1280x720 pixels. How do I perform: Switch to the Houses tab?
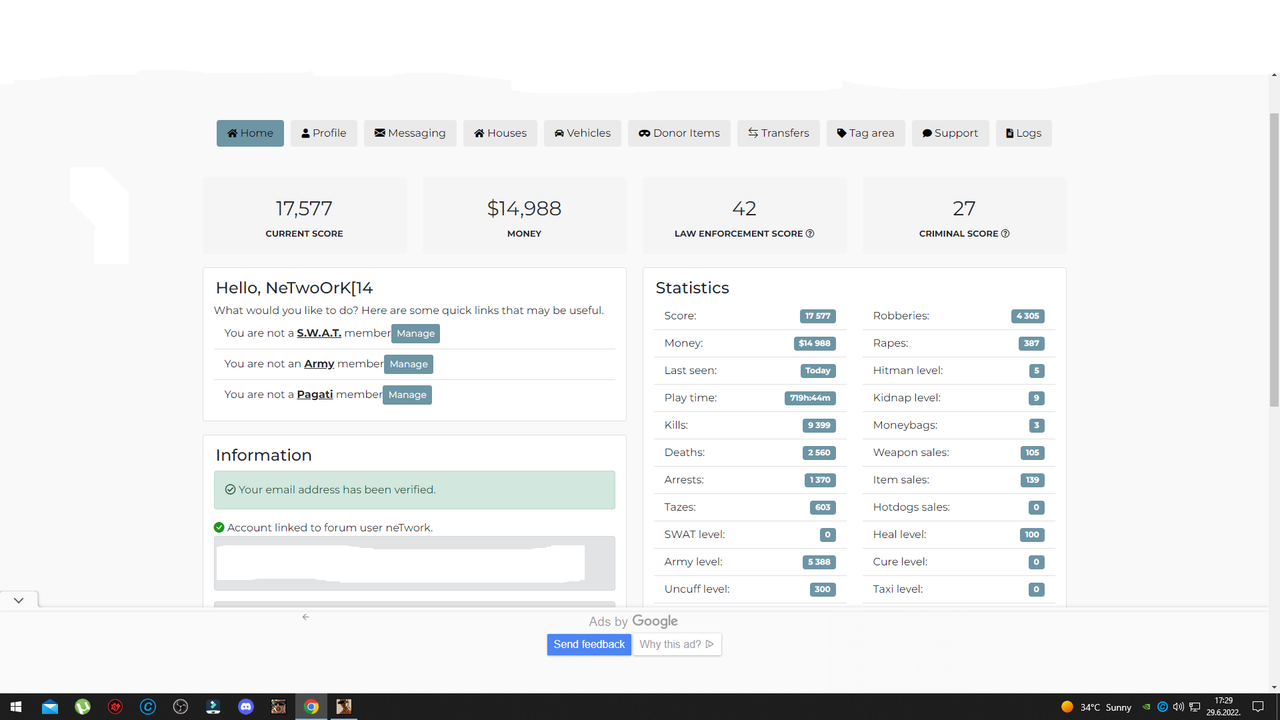point(500,133)
